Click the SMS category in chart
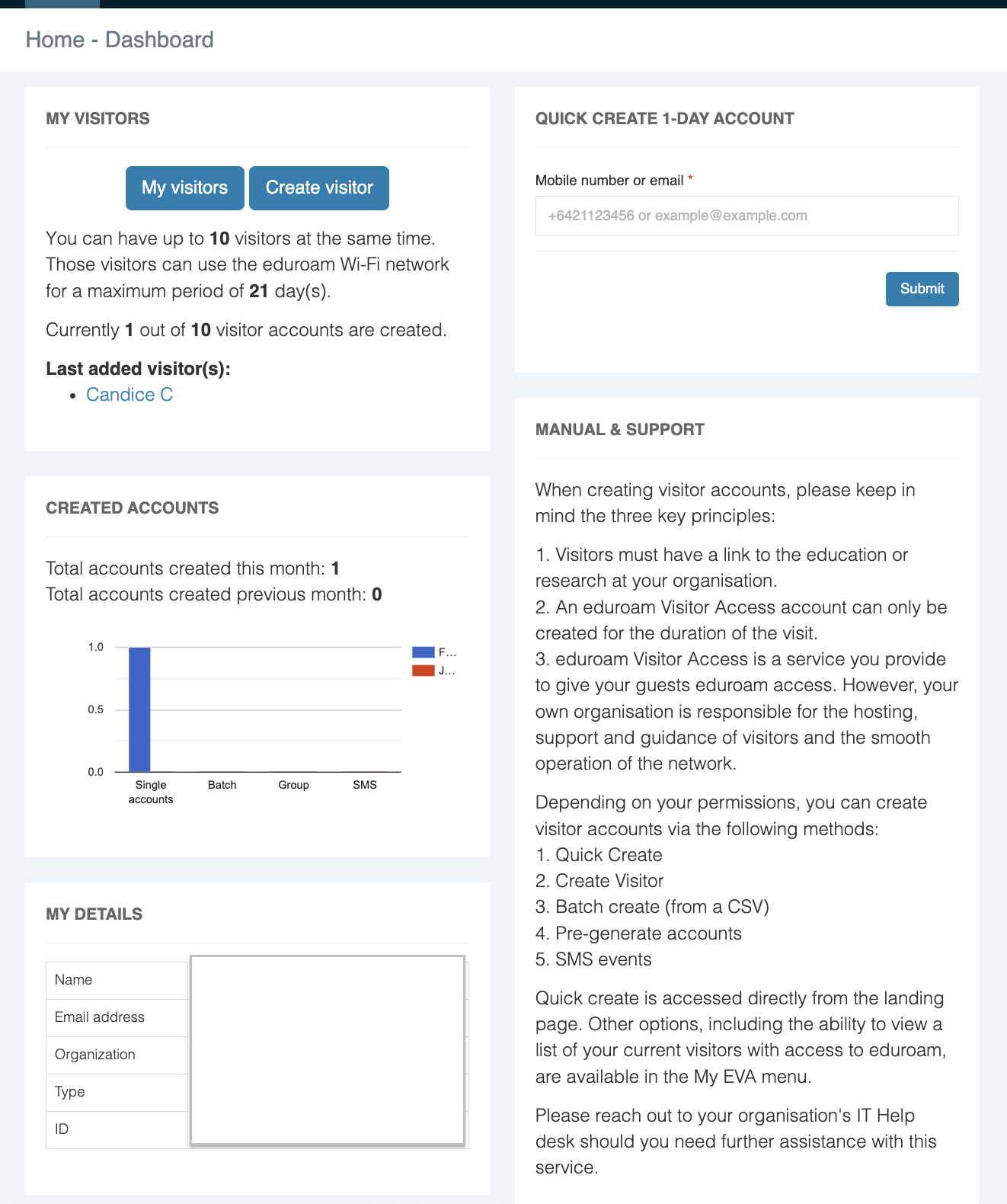The image size is (1007, 1204). tap(365, 784)
